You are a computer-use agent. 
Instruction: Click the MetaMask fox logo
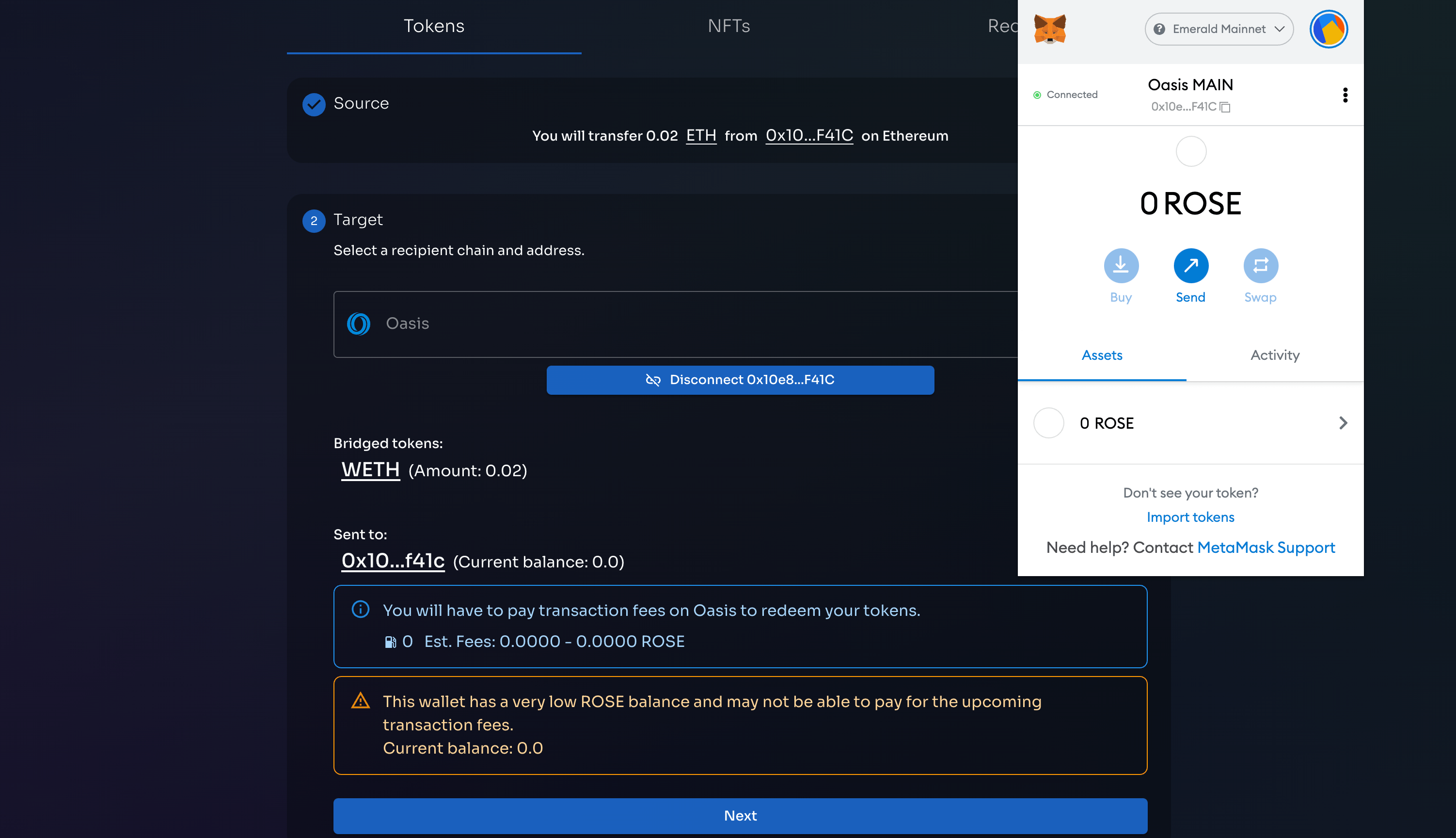tap(1049, 29)
